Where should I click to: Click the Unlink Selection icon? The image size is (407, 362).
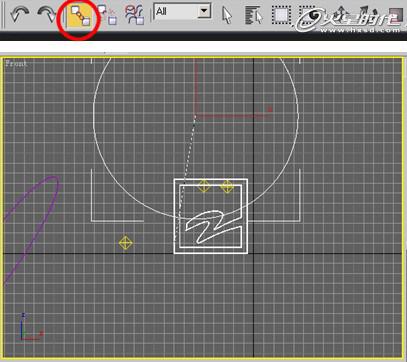point(108,15)
